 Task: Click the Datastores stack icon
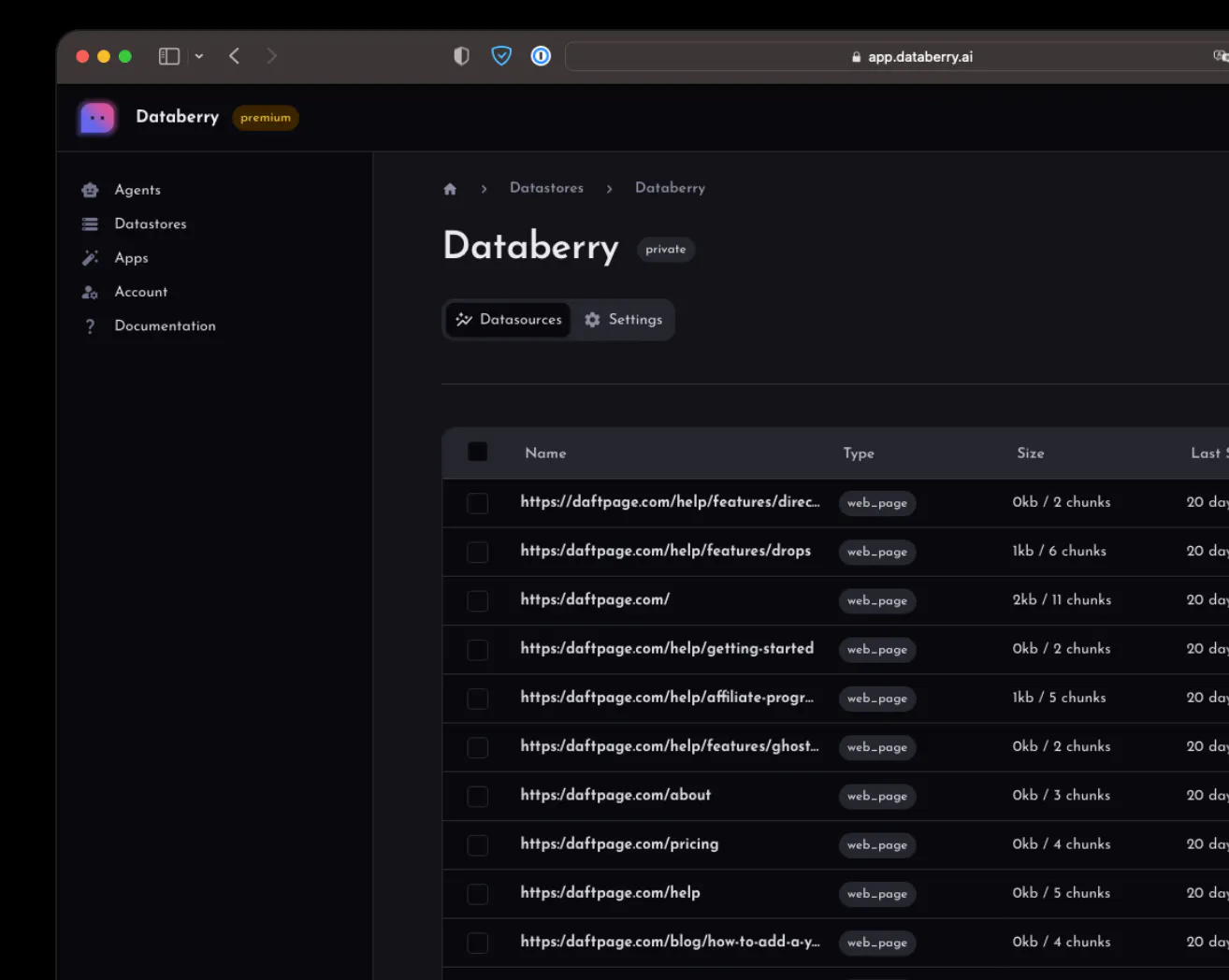click(90, 224)
